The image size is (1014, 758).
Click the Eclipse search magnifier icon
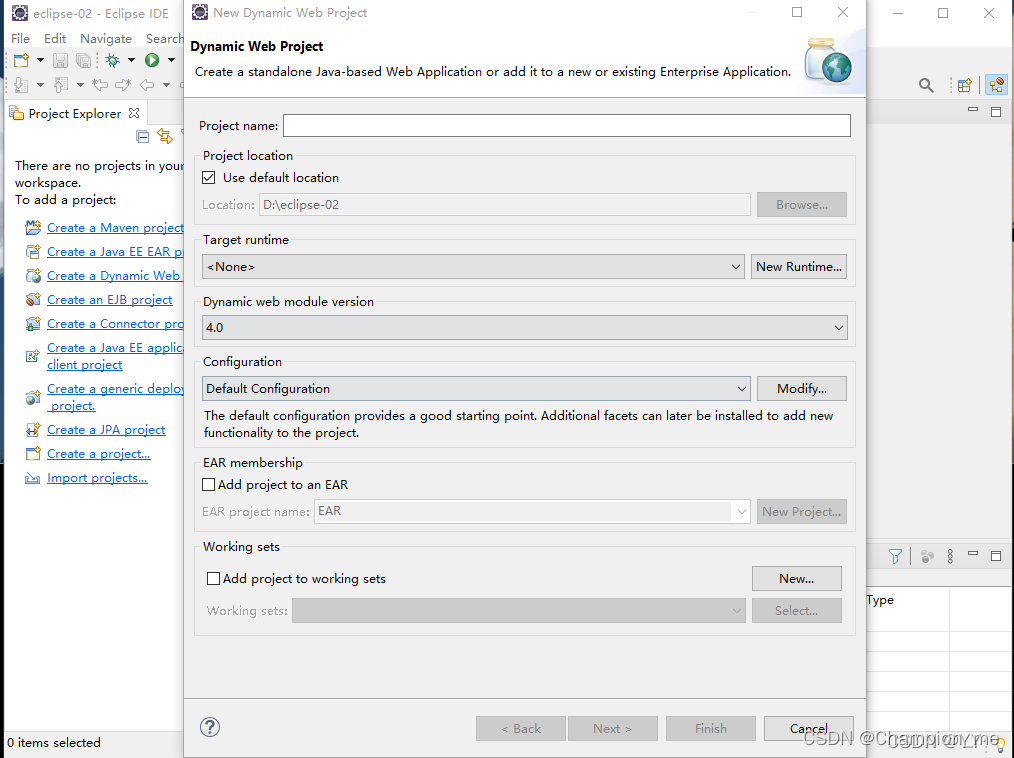(926, 85)
